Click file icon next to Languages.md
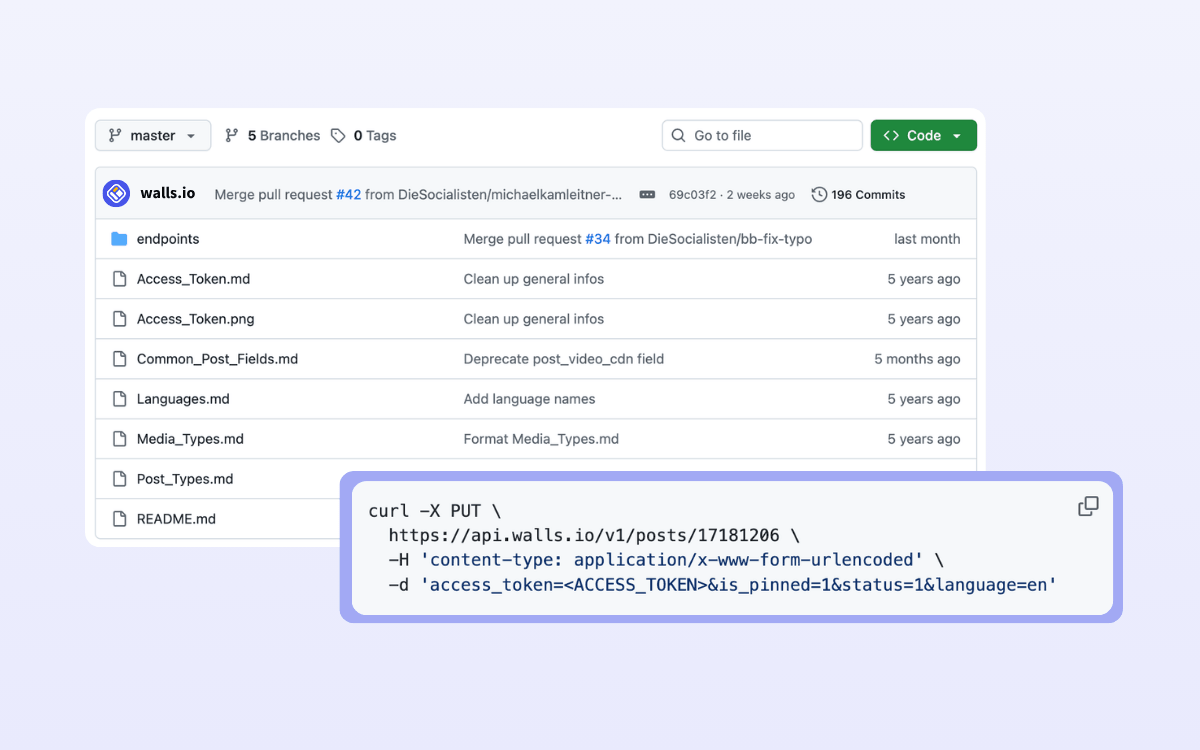This screenshot has height=750, width=1200. coord(119,399)
